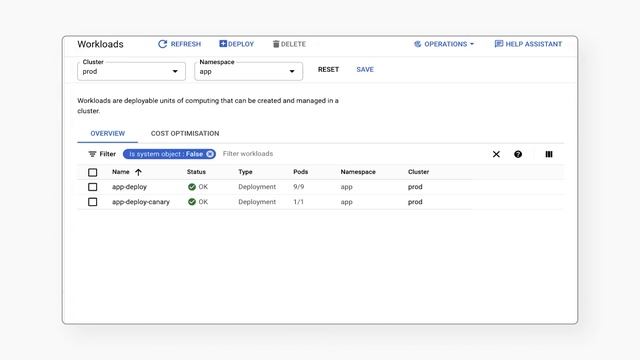Image resolution: width=640 pixels, height=360 pixels.
Task: Open the app-deploy-canary workload
Action: [x=141, y=202]
